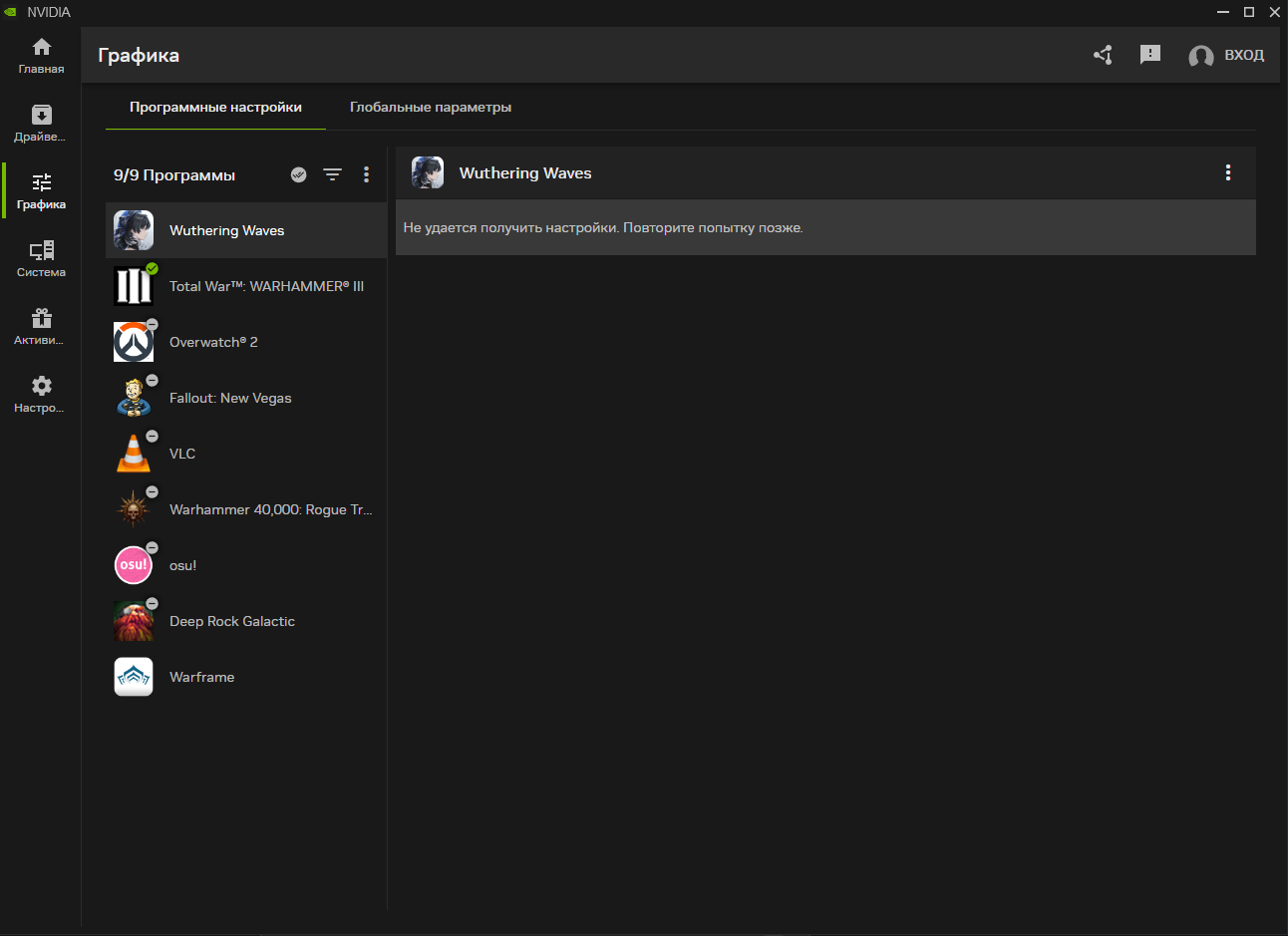This screenshot has width=1288, height=936.
Task: Switch to Программные настройки tab
Action: pos(215,108)
